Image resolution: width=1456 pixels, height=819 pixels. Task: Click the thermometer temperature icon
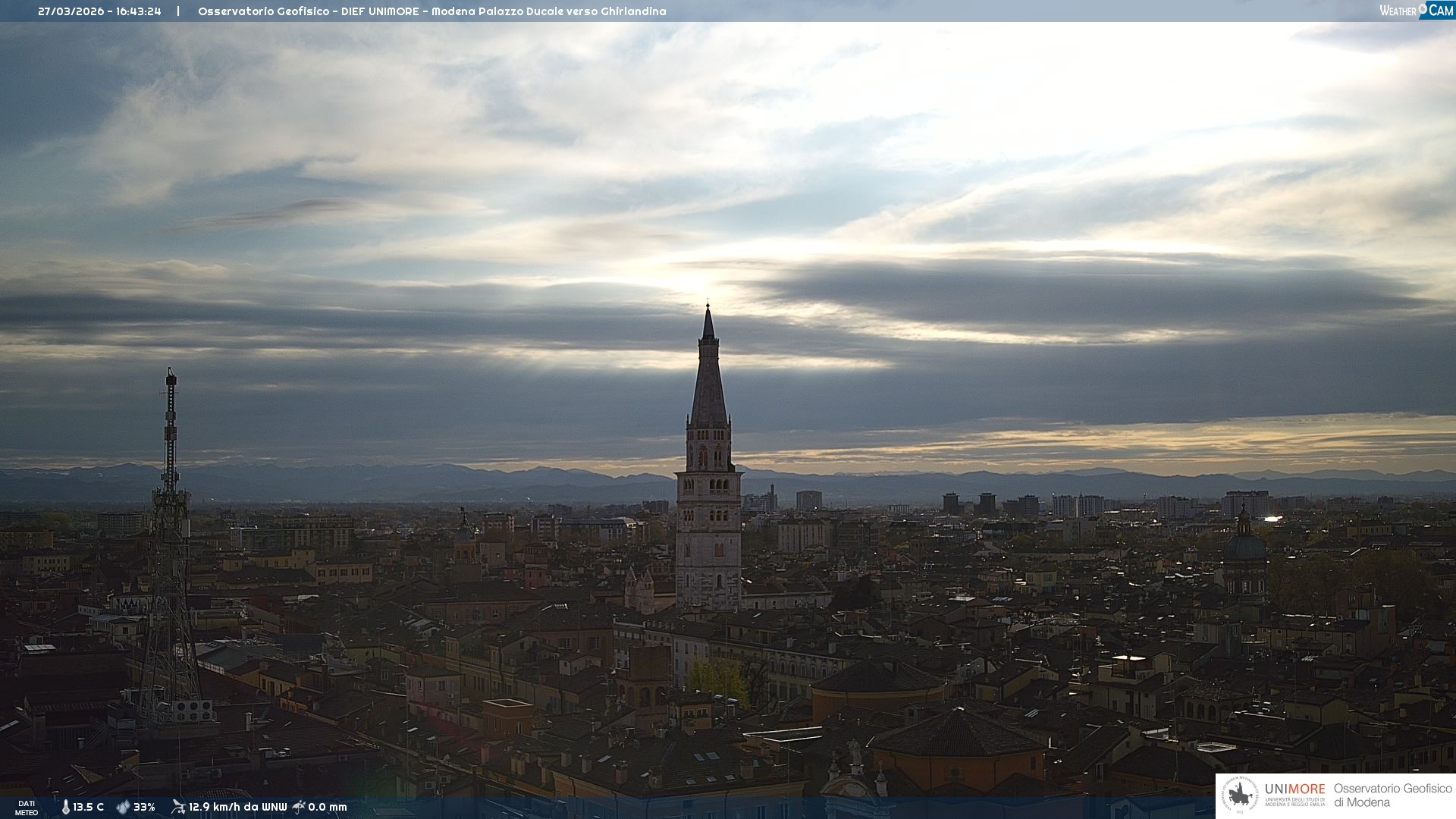(65, 807)
